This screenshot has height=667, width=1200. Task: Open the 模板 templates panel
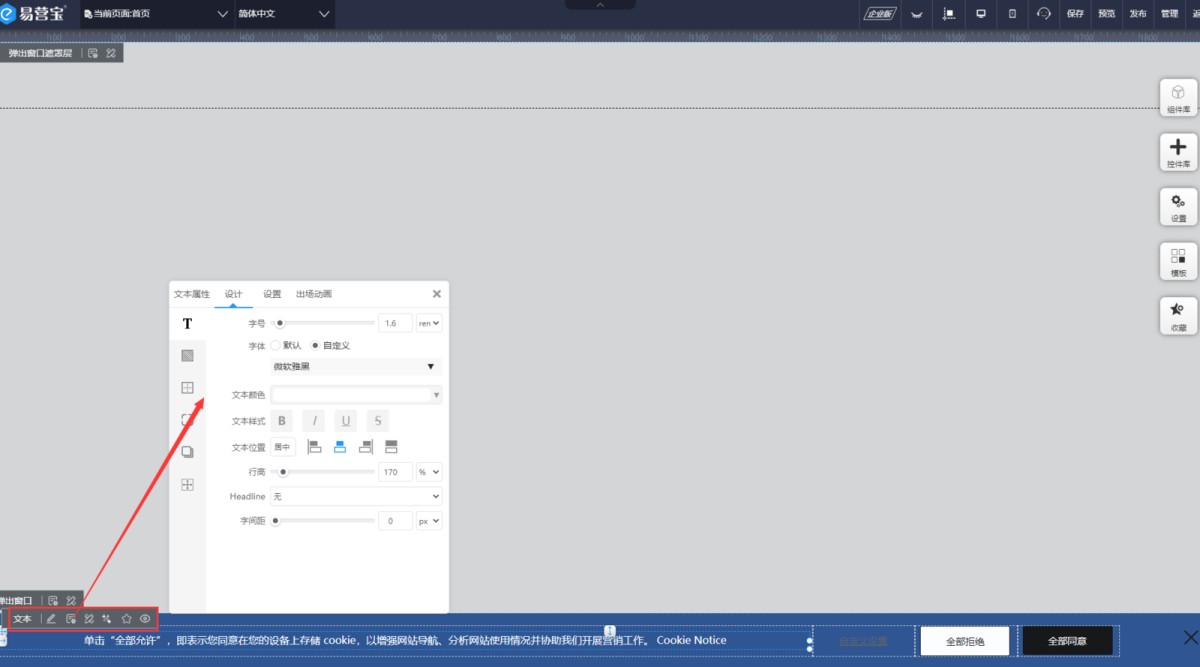pos(1177,261)
